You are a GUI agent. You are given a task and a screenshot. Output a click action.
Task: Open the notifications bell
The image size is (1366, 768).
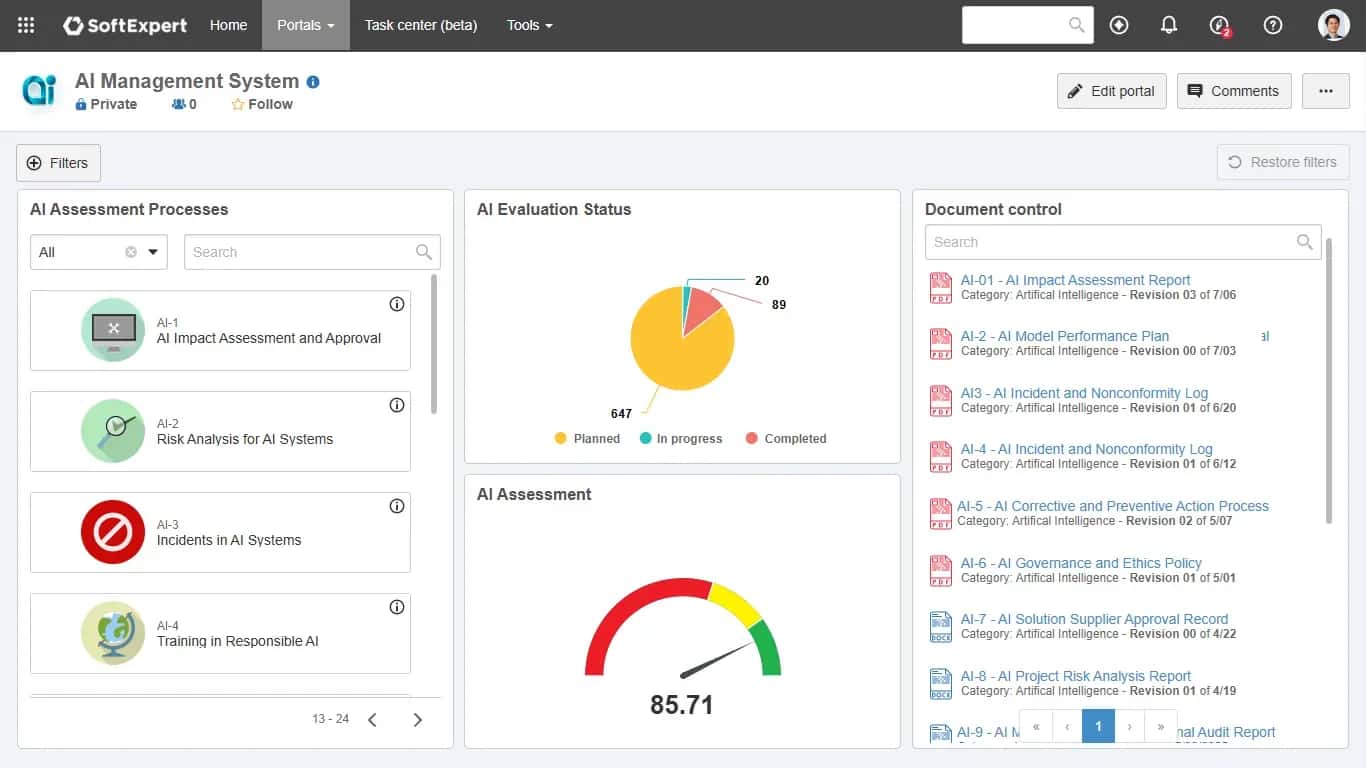pos(1169,25)
